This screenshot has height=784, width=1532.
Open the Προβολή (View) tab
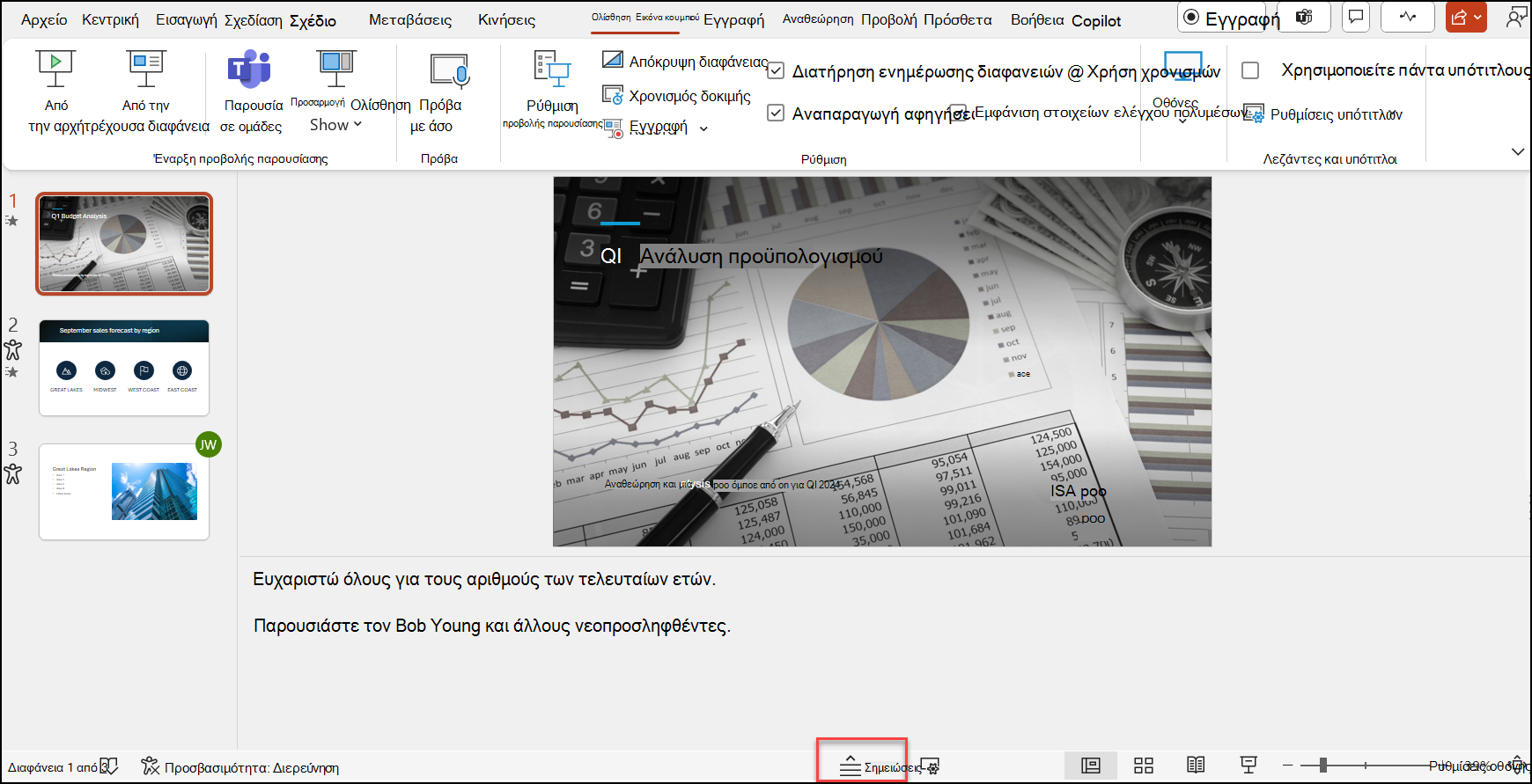pos(889,19)
